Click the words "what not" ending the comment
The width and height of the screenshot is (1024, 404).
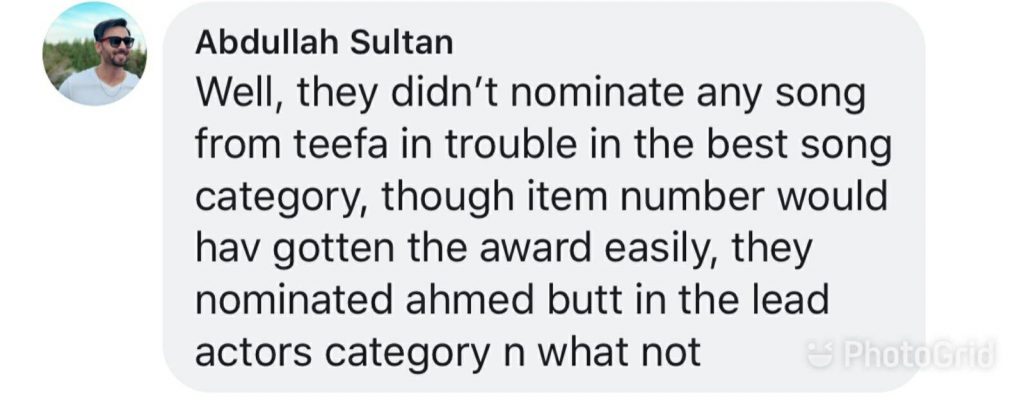click(x=617, y=353)
